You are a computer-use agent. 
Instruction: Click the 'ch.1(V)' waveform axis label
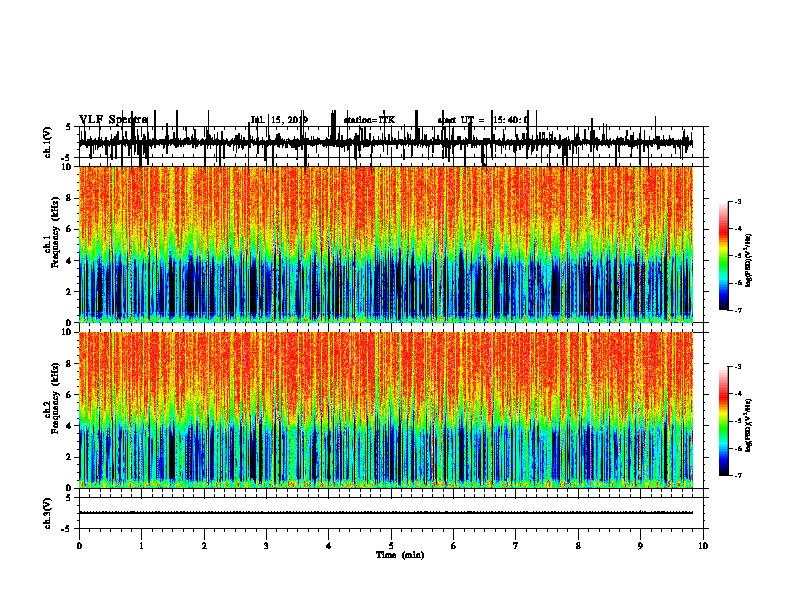[48, 142]
